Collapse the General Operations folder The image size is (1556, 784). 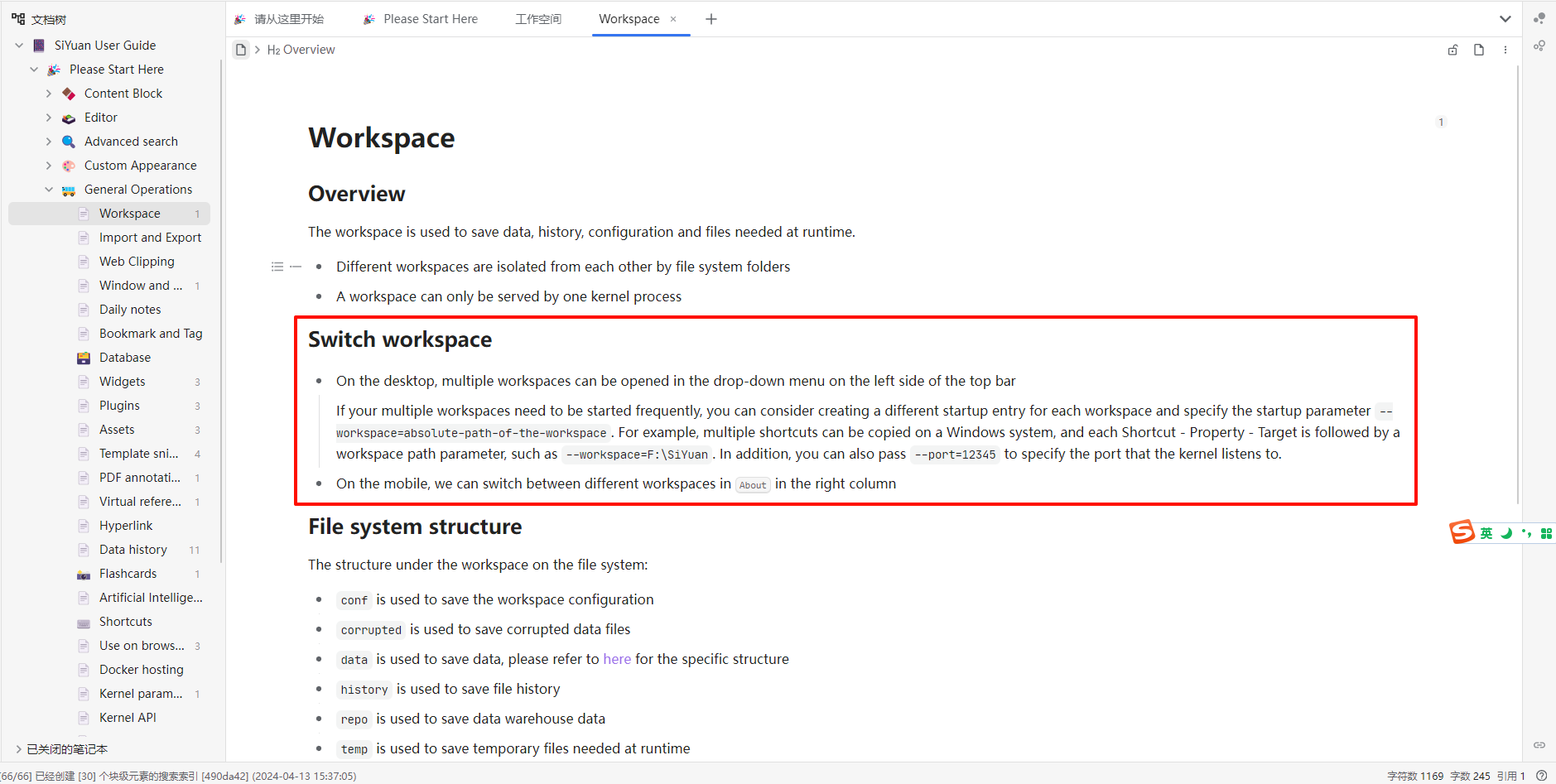(49, 190)
